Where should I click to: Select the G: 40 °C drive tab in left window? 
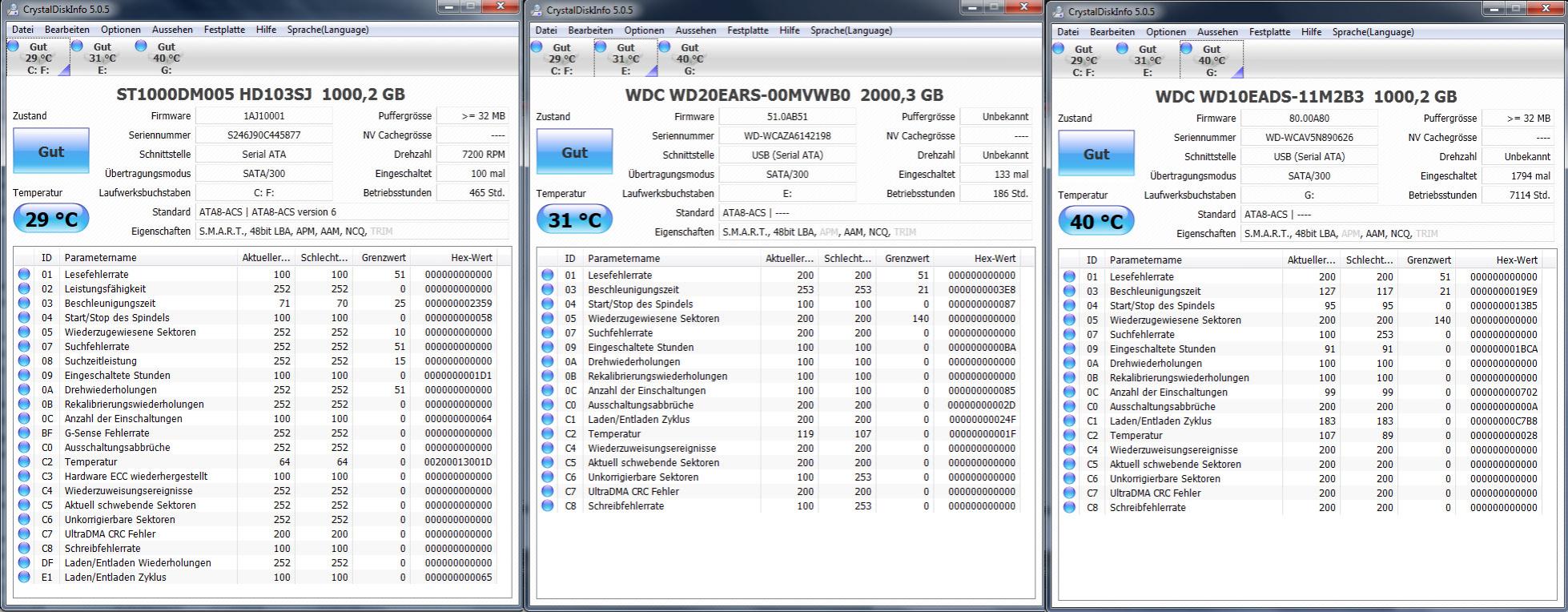coord(165,58)
